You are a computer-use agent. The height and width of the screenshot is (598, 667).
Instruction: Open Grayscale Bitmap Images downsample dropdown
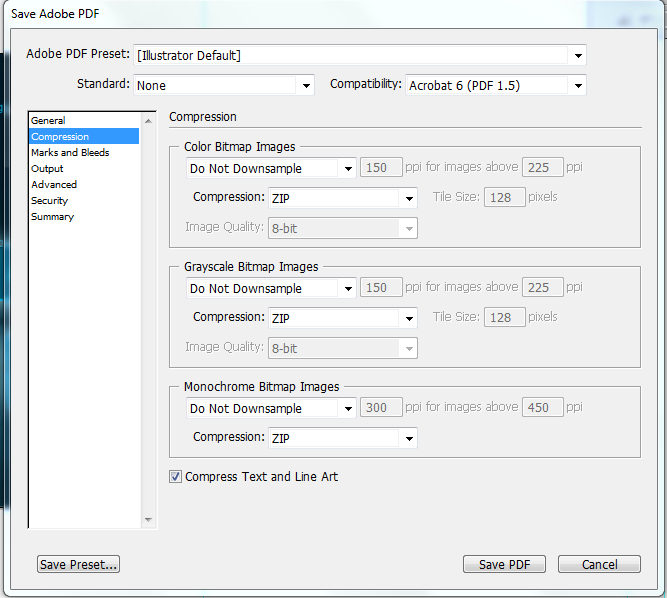pyautogui.click(x=271, y=288)
